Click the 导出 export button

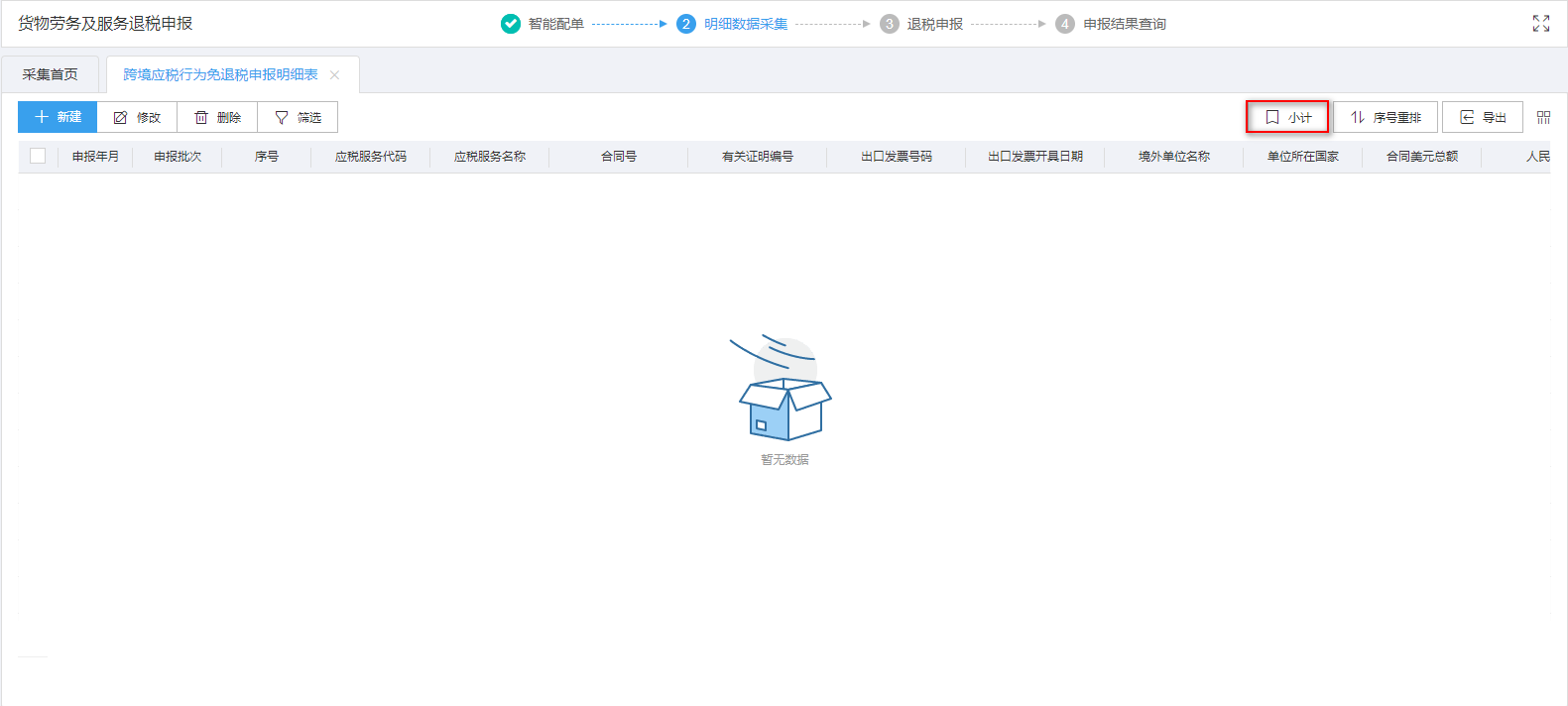tap(1483, 117)
